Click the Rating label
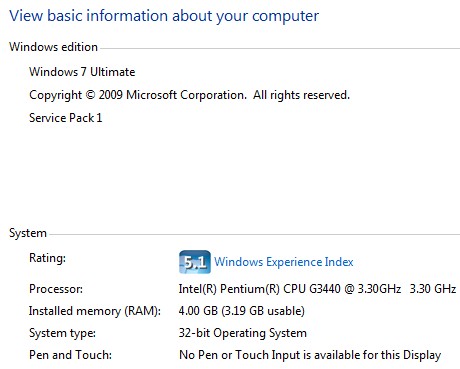This screenshot has height=369, width=460. click(47, 258)
